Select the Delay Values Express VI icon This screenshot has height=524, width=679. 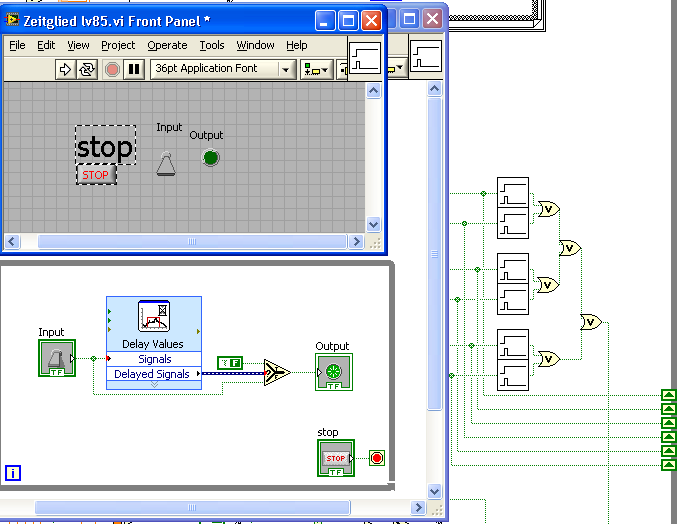click(x=154, y=316)
